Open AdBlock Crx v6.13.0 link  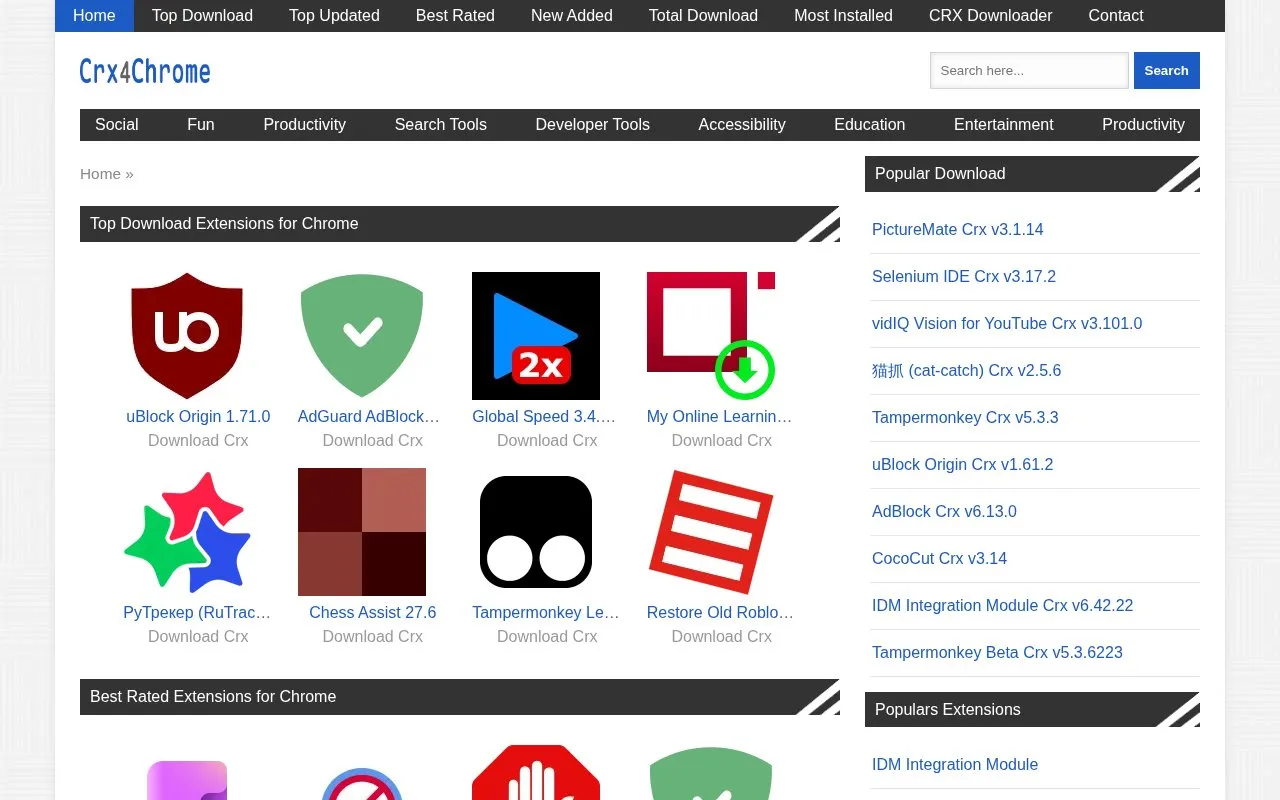944,512
